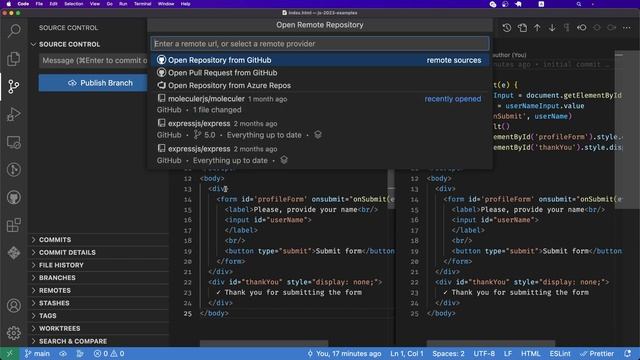Select Open Repository from Azure Repos
Viewport: 640px width, 360px height.
tap(320, 85)
